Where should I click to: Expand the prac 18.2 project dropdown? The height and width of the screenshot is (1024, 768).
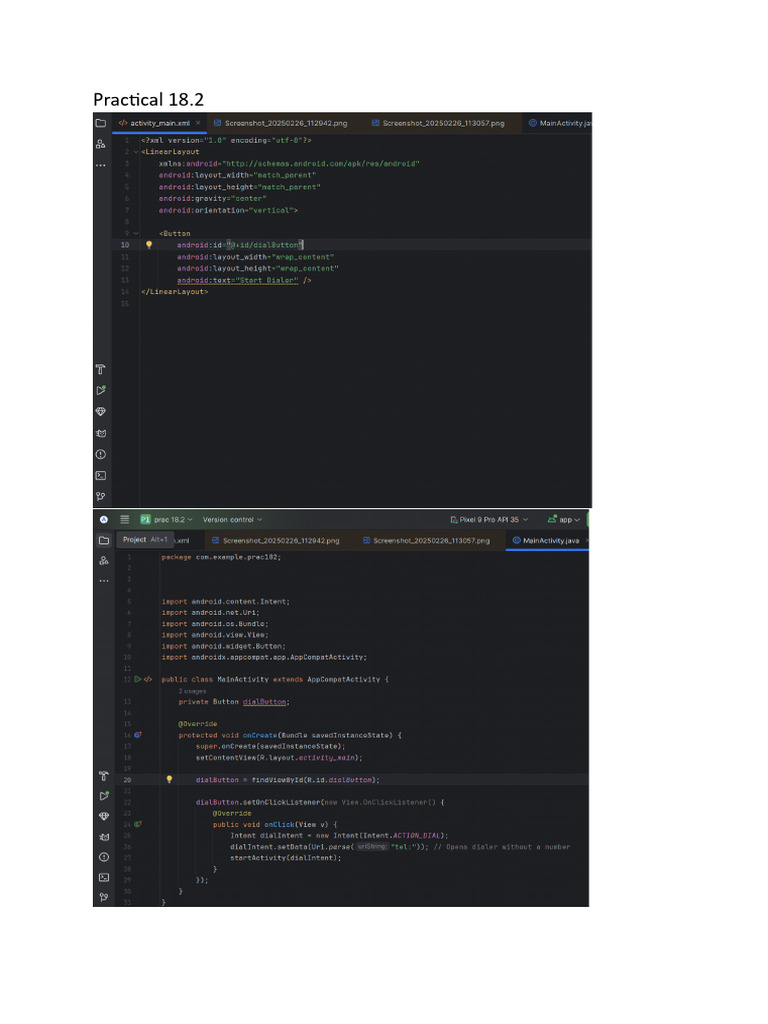tap(167, 520)
